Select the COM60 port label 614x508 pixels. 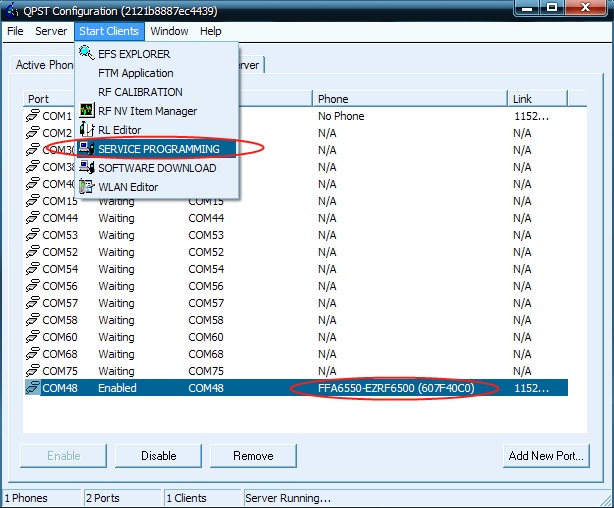point(60,337)
